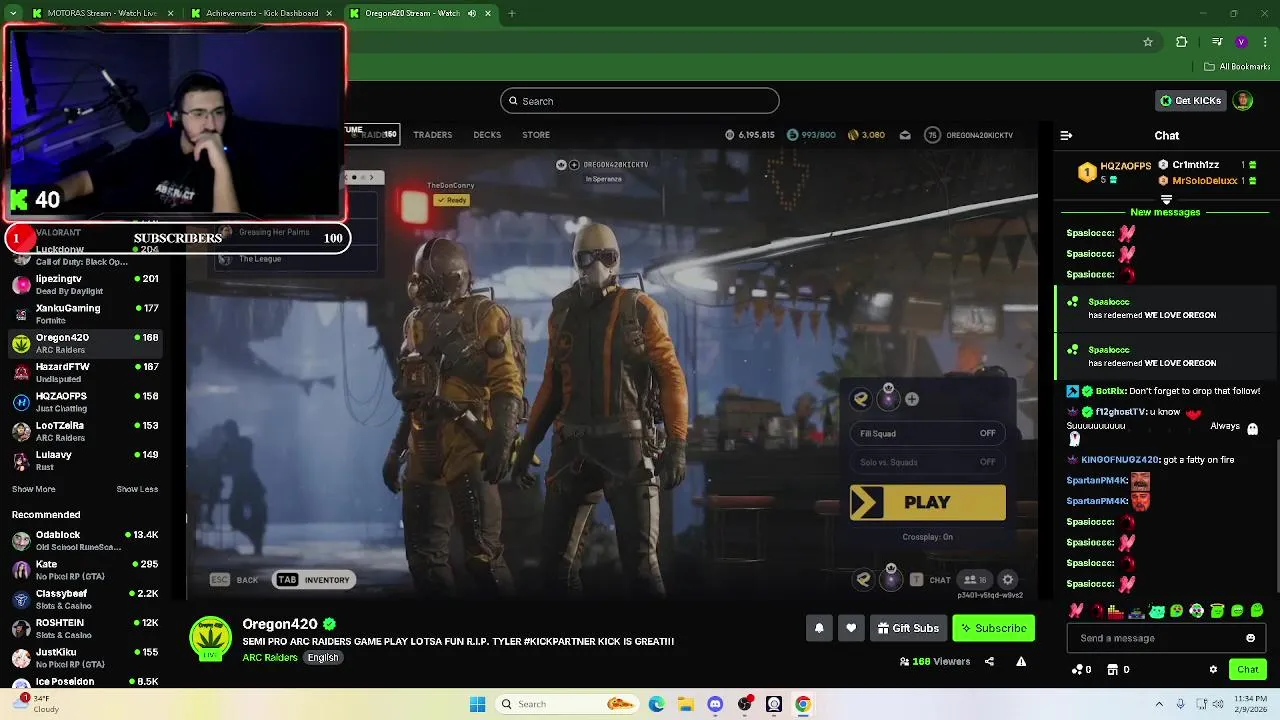Bookmark this page with the star icon
The image size is (1280, 720).
pos(1148,42)
